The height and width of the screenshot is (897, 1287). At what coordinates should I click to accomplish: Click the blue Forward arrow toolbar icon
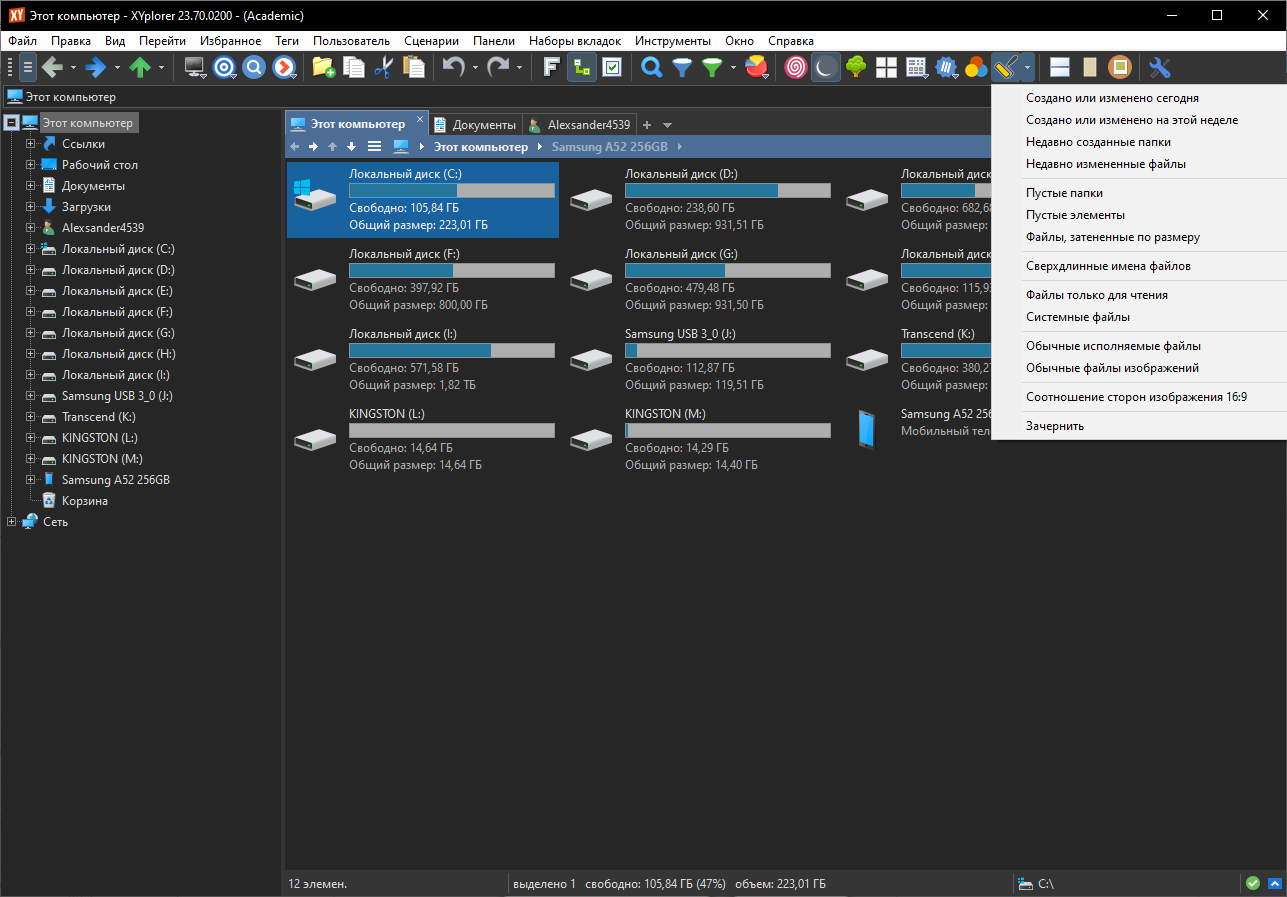(96, 68)
